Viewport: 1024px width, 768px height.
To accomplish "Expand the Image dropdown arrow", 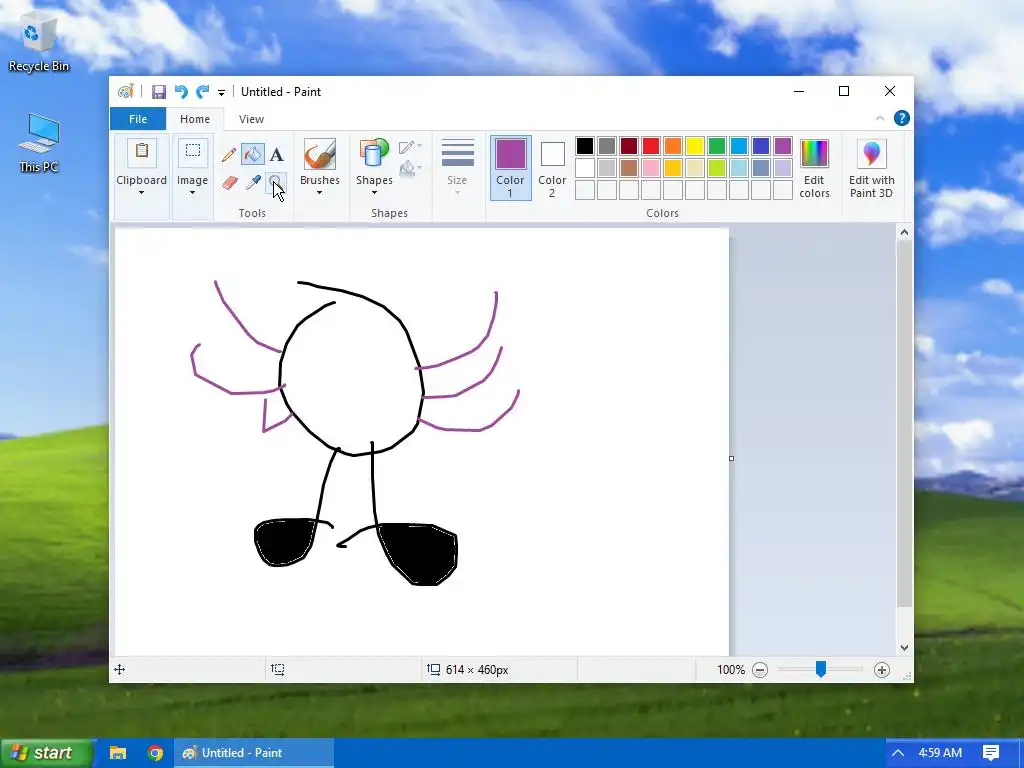I will (193, 193).
